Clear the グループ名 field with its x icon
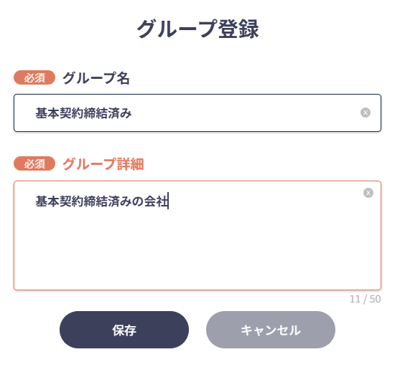Viewport: 400px width, 367px height. [365, 113]
